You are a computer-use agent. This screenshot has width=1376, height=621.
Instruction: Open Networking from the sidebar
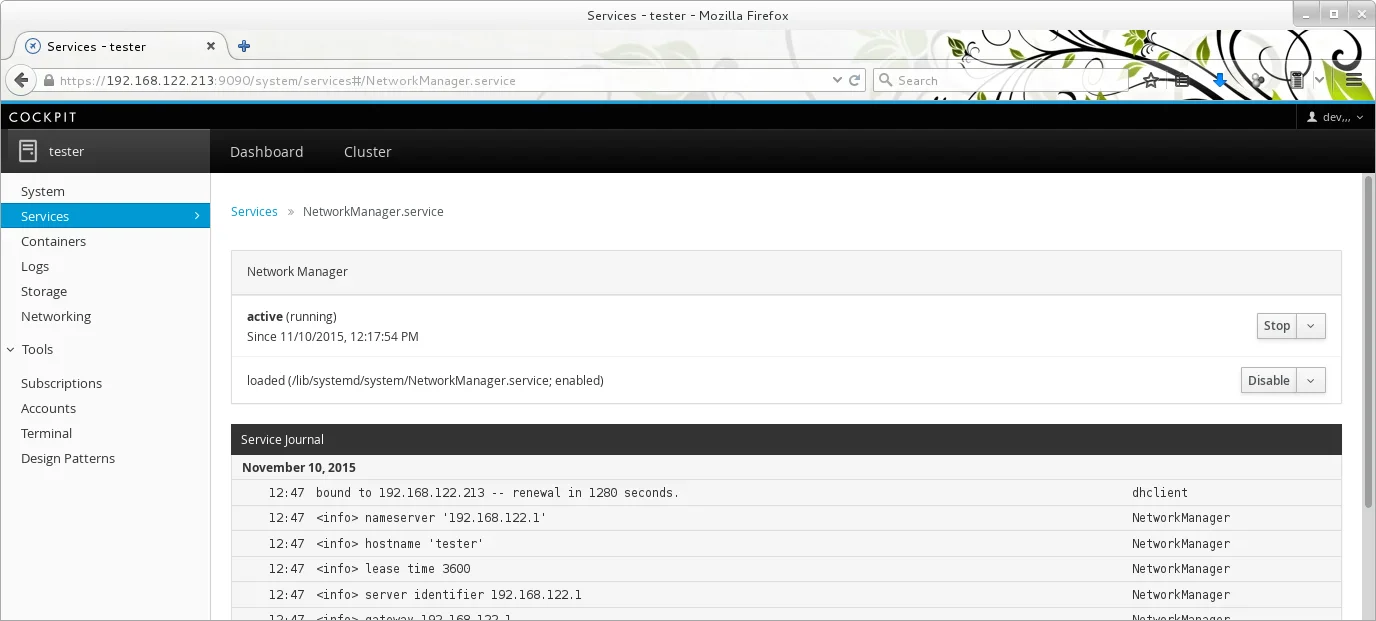pos(55,316)
